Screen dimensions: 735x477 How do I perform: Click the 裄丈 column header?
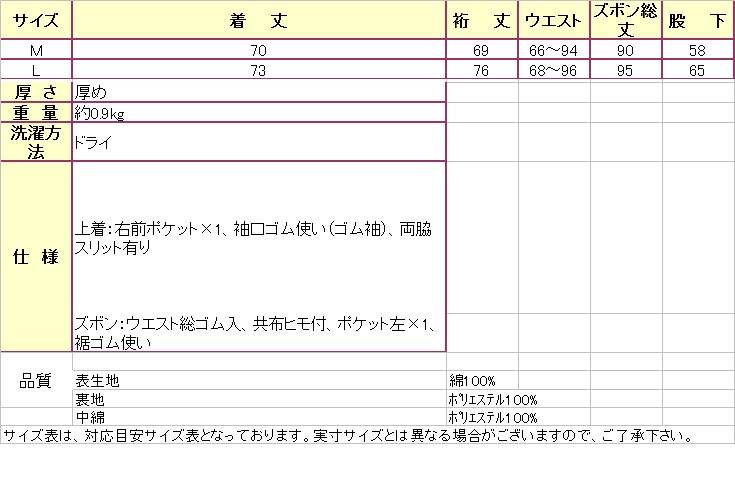tap(482, 20)
